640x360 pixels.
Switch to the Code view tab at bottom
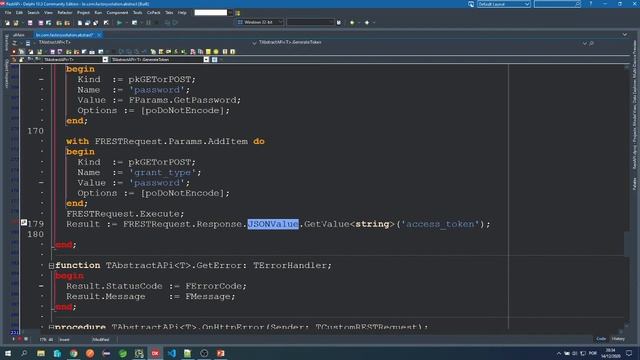tap(601, 339)
